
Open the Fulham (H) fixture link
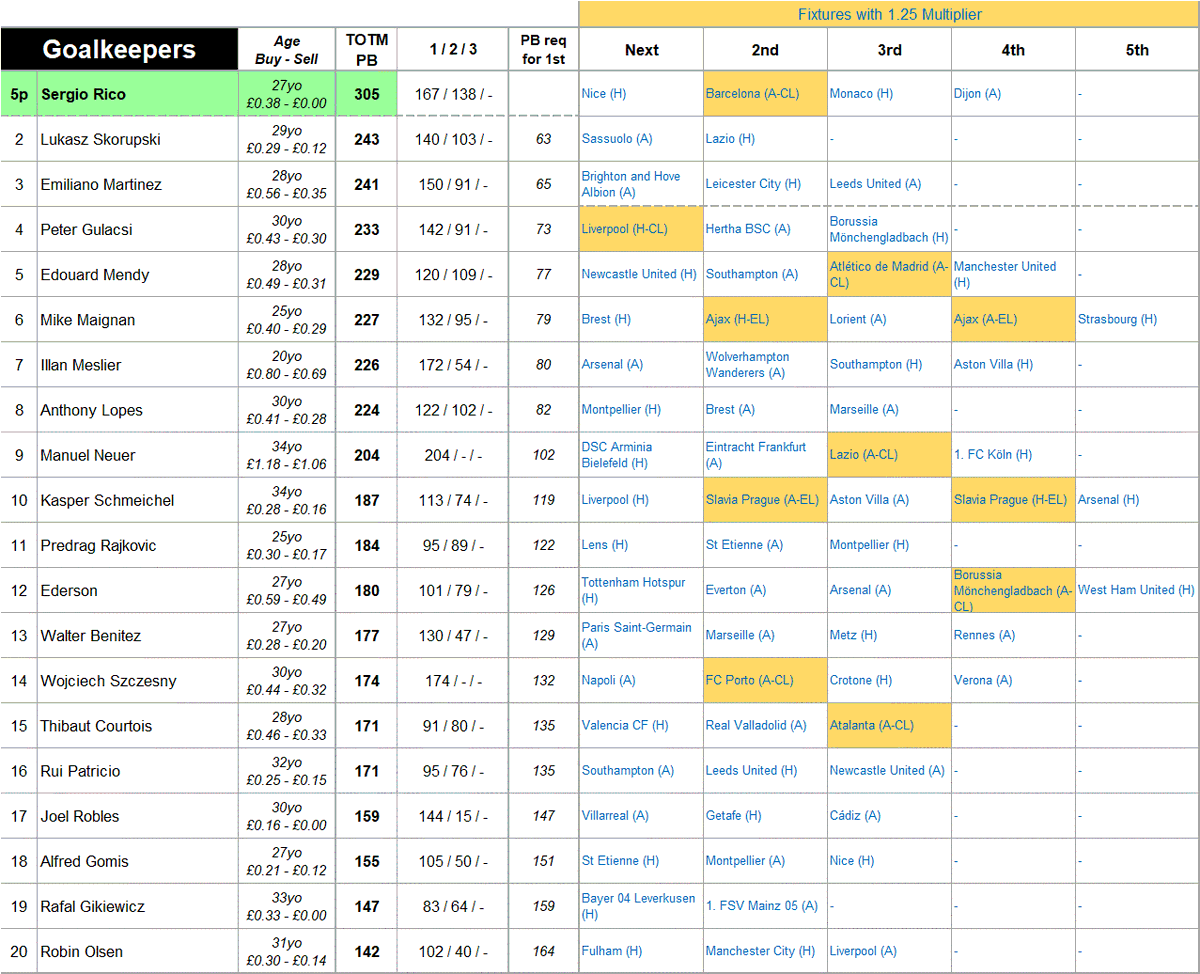[611, 951]
